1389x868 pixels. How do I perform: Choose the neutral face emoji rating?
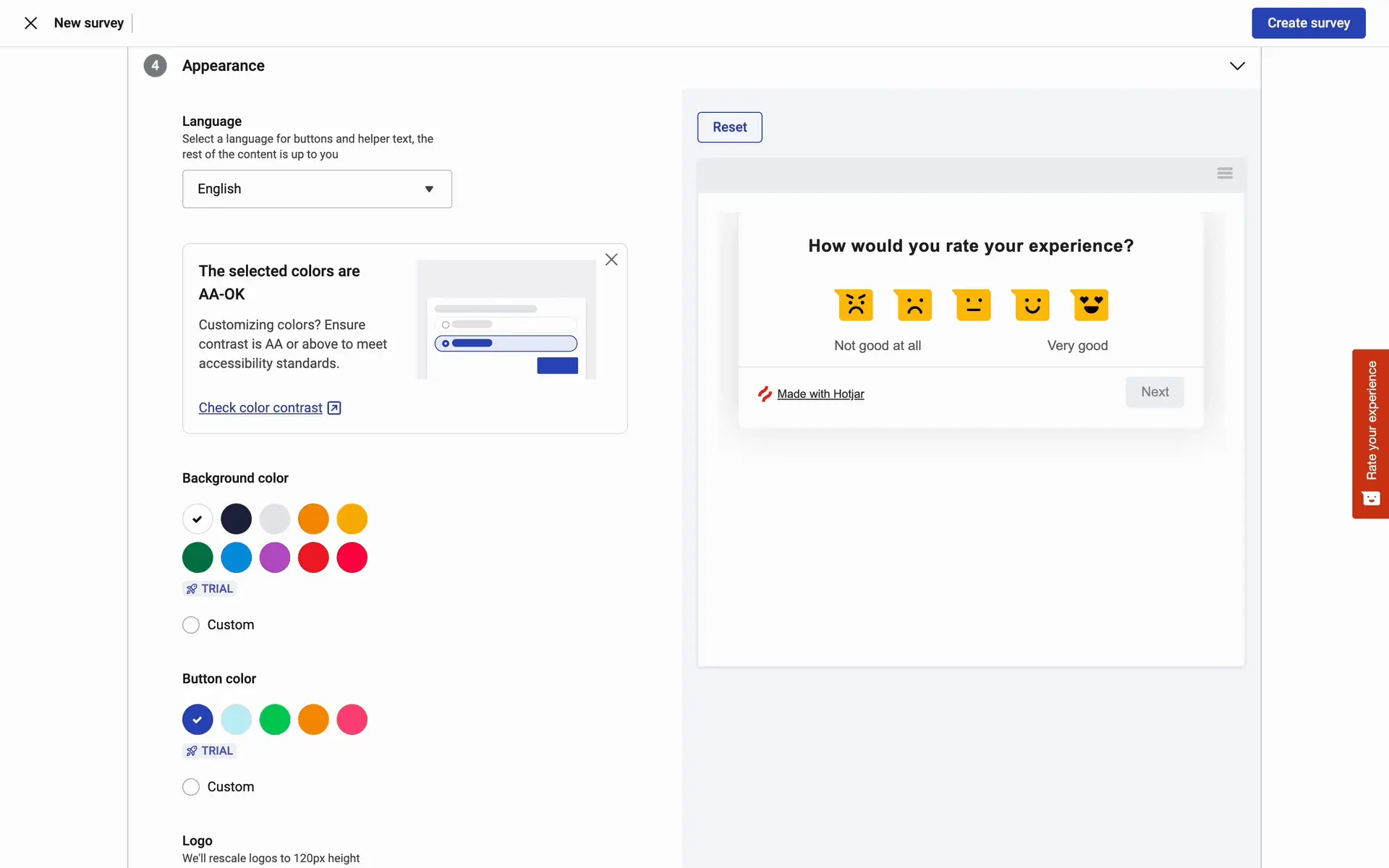click(x=973, y=305)
